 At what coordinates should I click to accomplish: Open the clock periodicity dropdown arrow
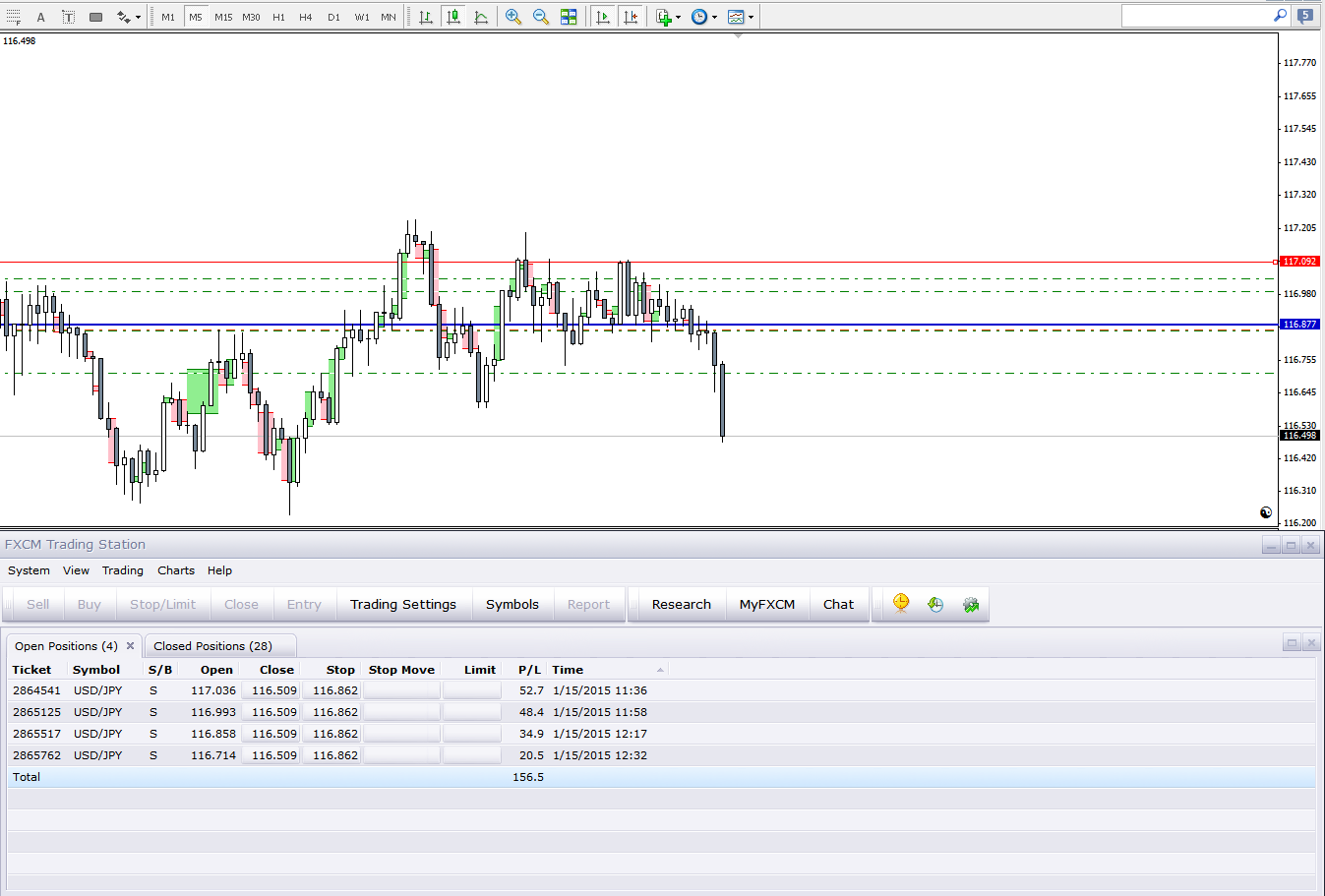[714, 18]
